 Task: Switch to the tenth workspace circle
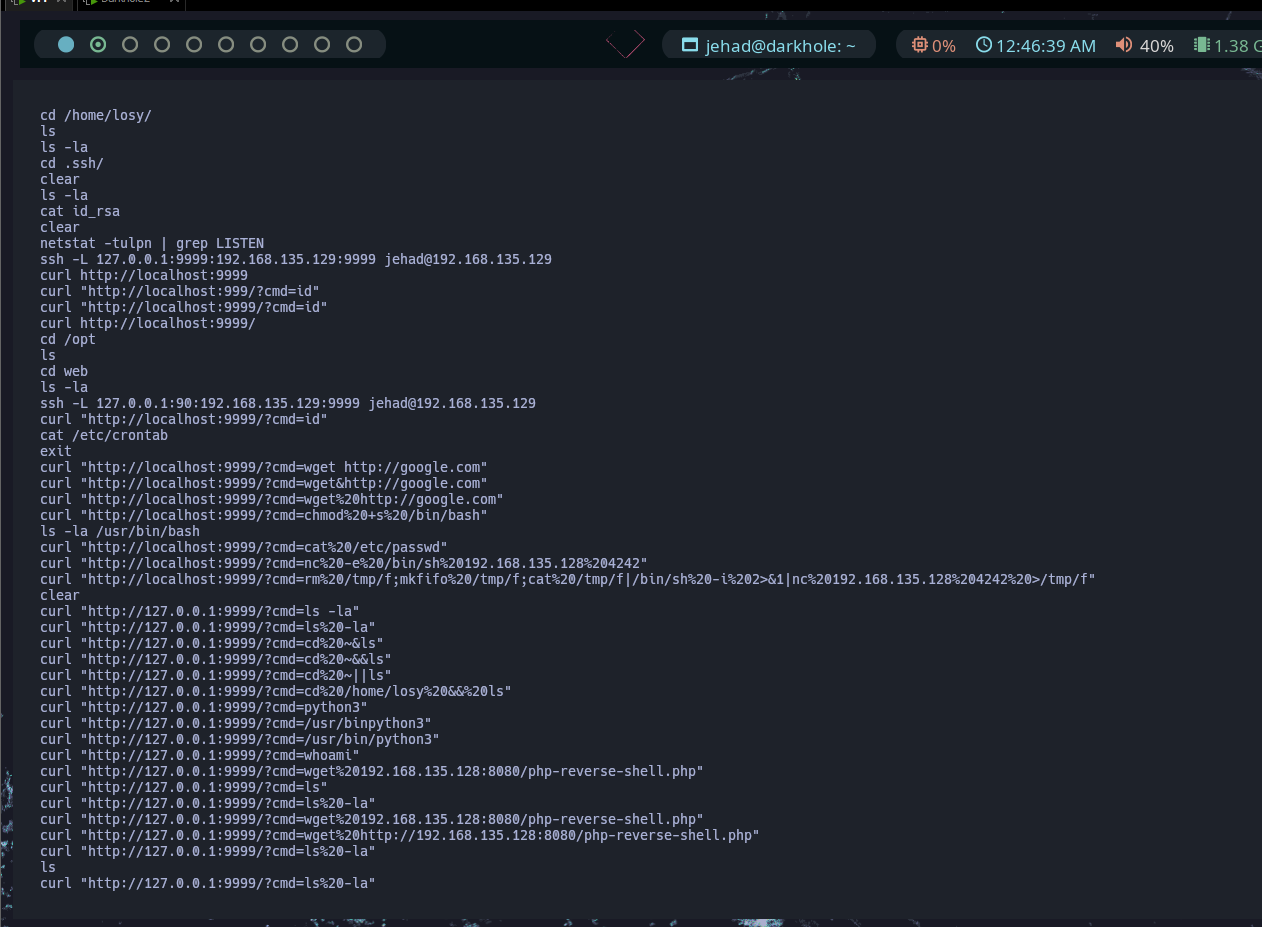coord(354,44)
